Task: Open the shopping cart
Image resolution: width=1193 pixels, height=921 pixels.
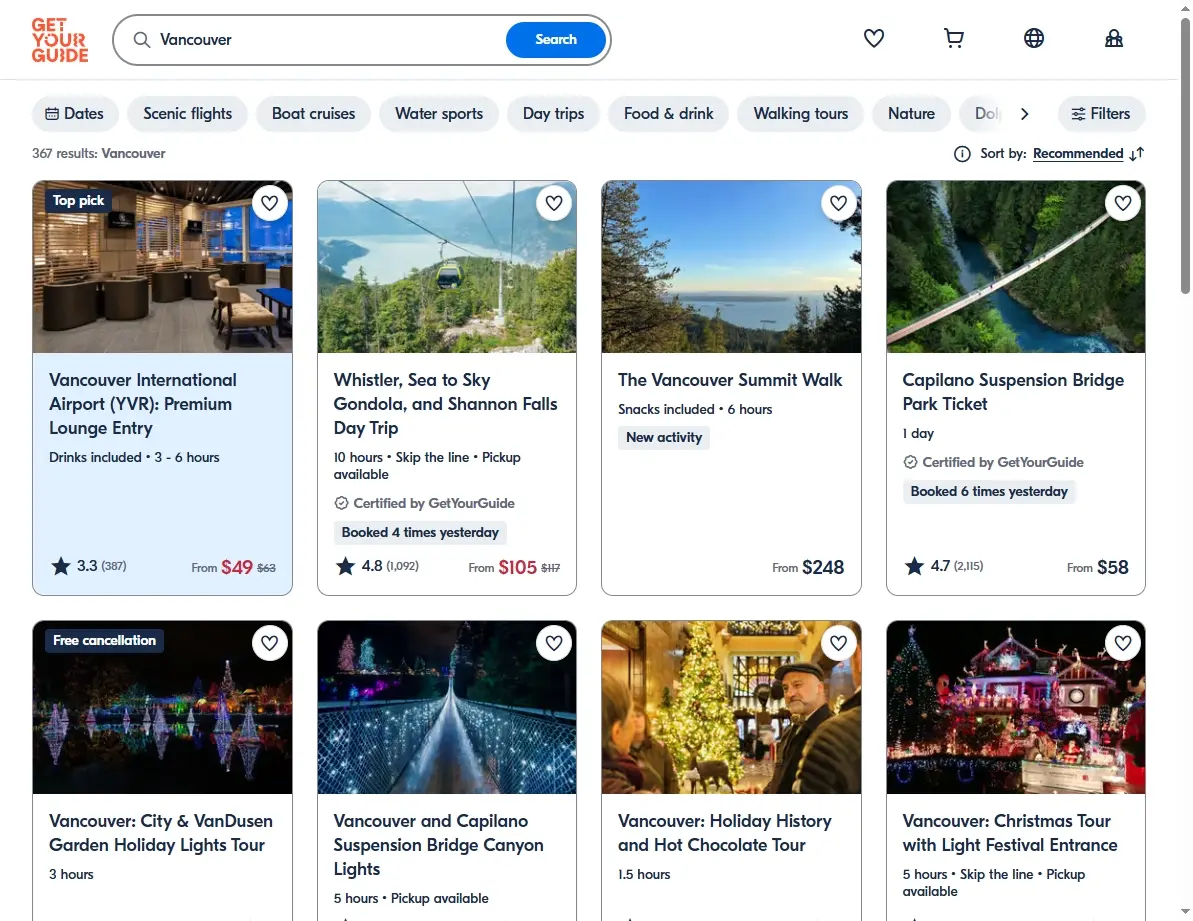Action: 954,38
